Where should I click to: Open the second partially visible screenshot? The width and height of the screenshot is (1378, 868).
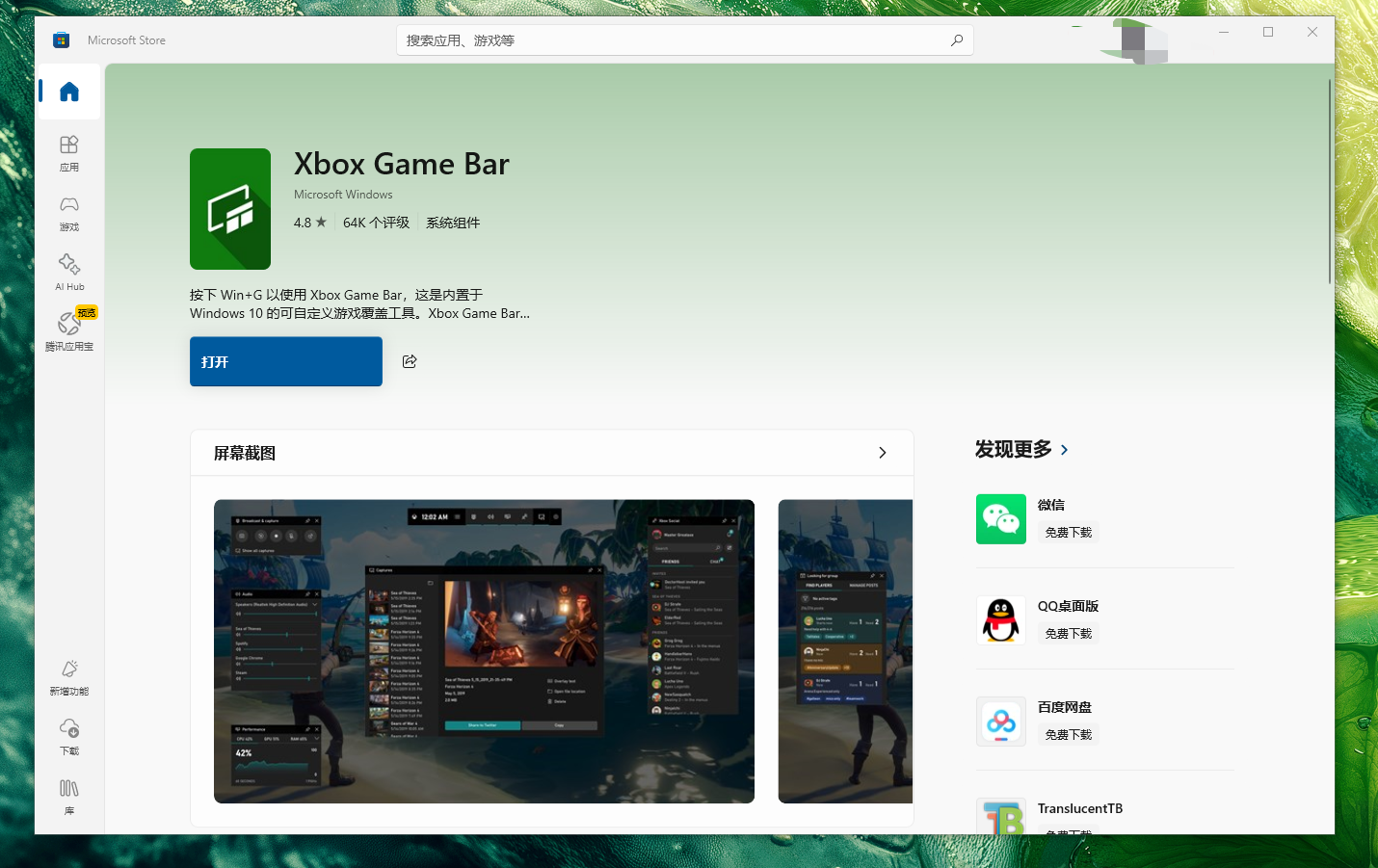[845, 651]
